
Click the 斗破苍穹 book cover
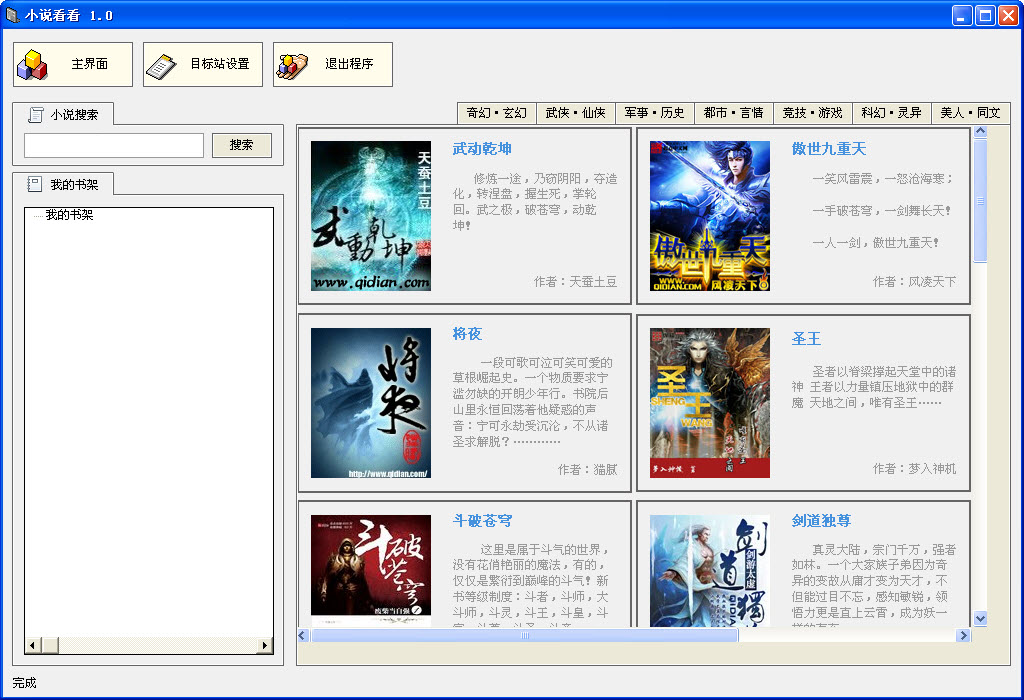tap(371, 571)
